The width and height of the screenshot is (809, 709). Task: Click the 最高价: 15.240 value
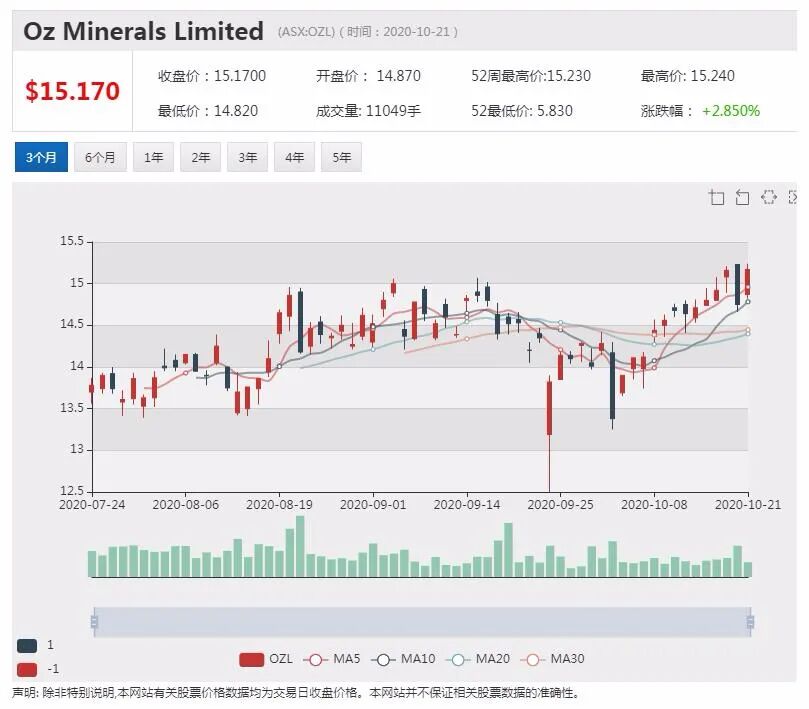(688, 76)
